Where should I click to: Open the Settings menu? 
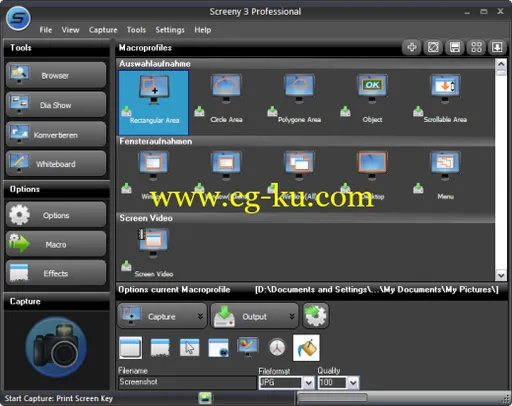click(170, 30)
